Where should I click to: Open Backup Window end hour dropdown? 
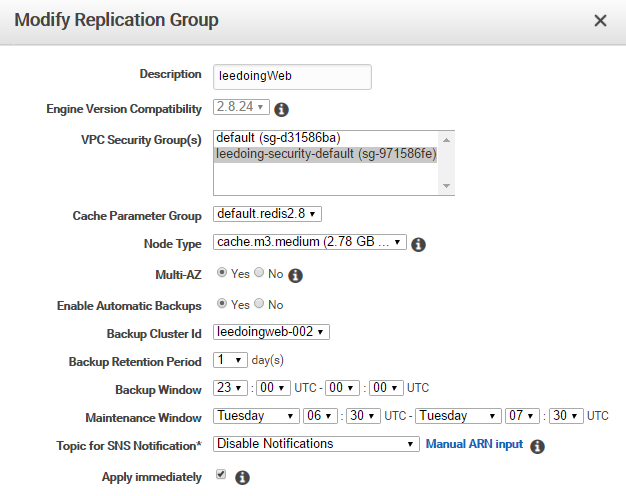click(343, 388)
